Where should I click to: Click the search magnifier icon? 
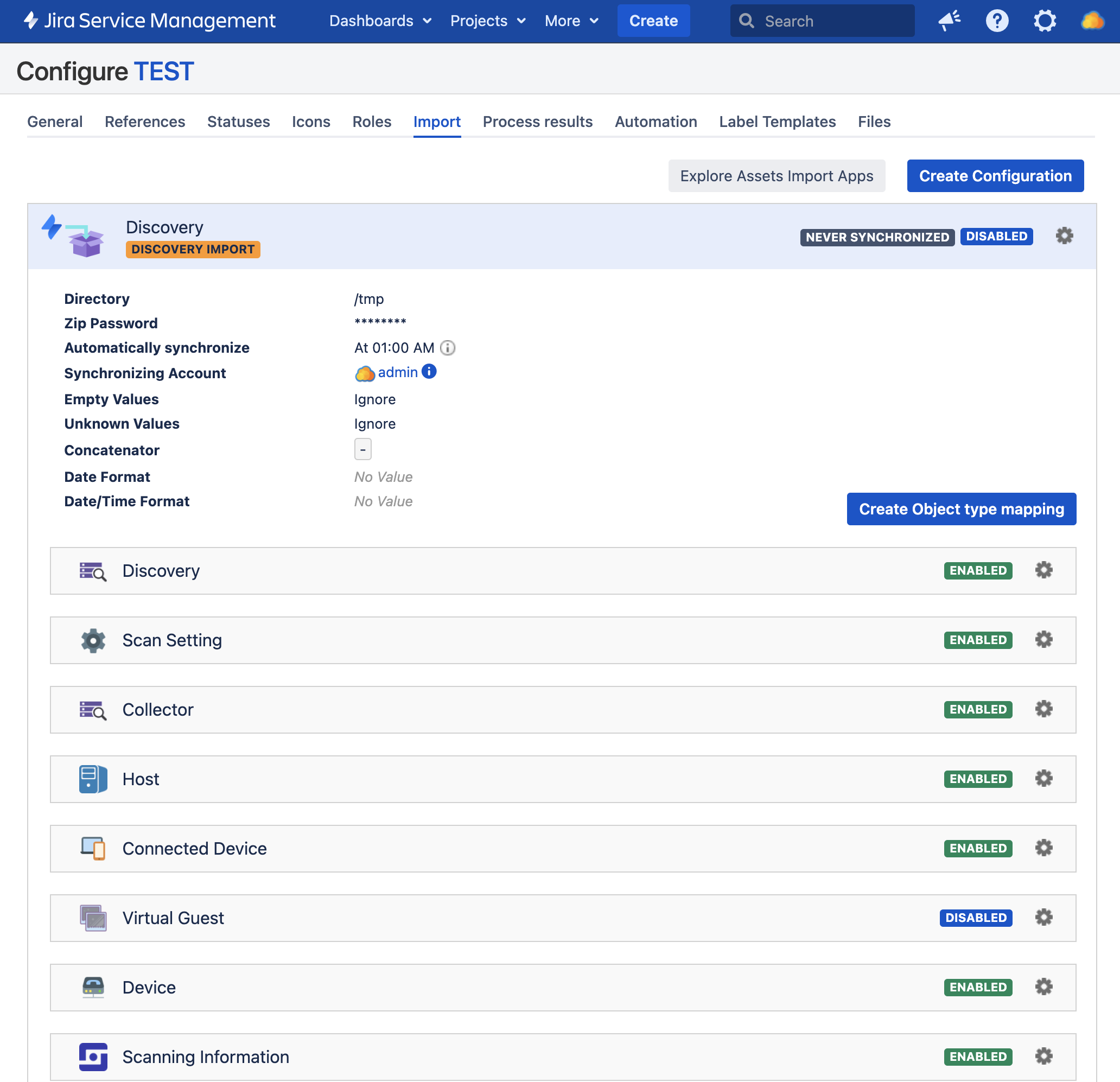point(746,21)
